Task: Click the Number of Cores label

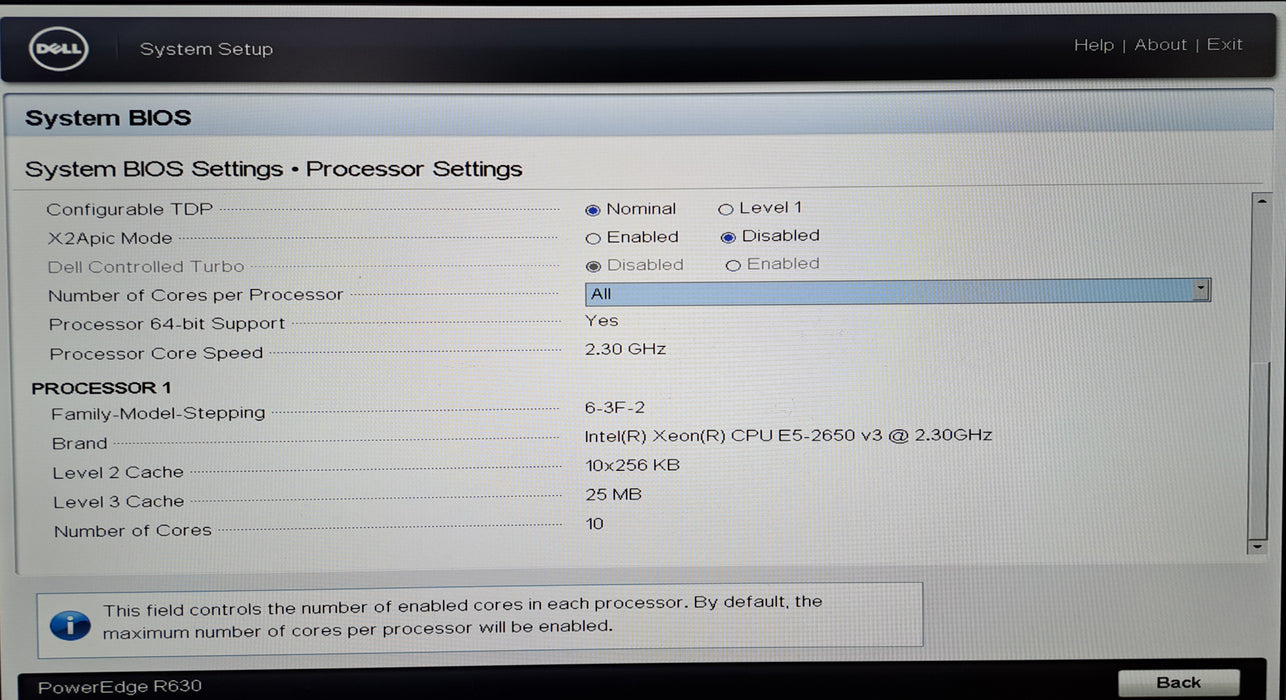Action: tap(133, 531)
